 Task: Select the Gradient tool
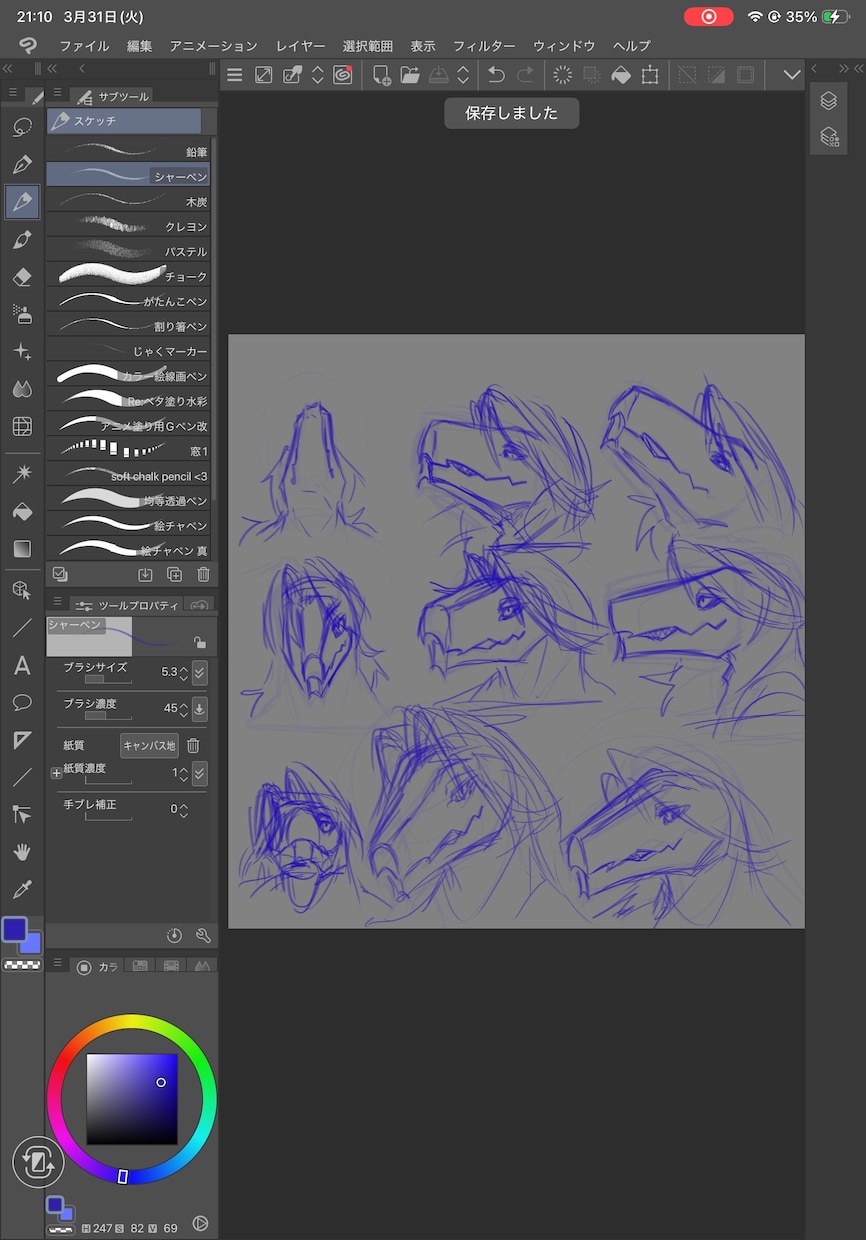point(22,549)
